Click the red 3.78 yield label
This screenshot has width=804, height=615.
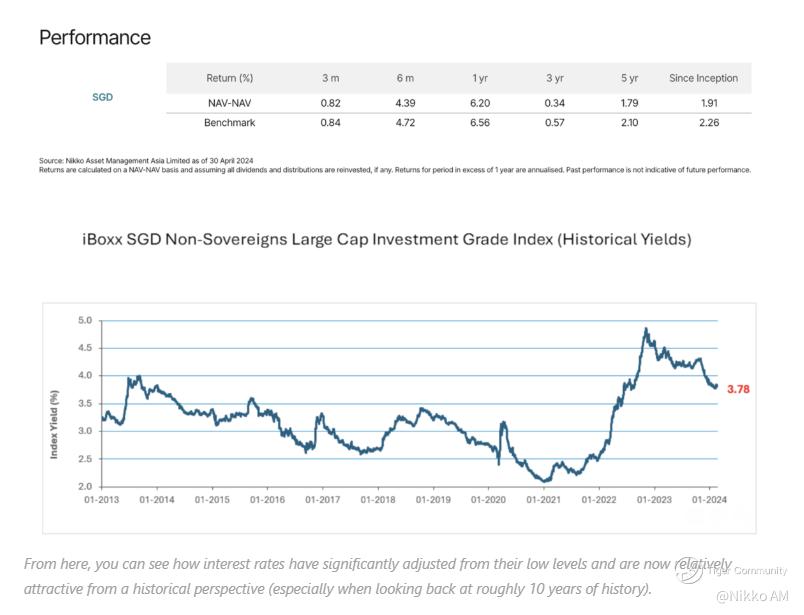(x=738, y=389)
